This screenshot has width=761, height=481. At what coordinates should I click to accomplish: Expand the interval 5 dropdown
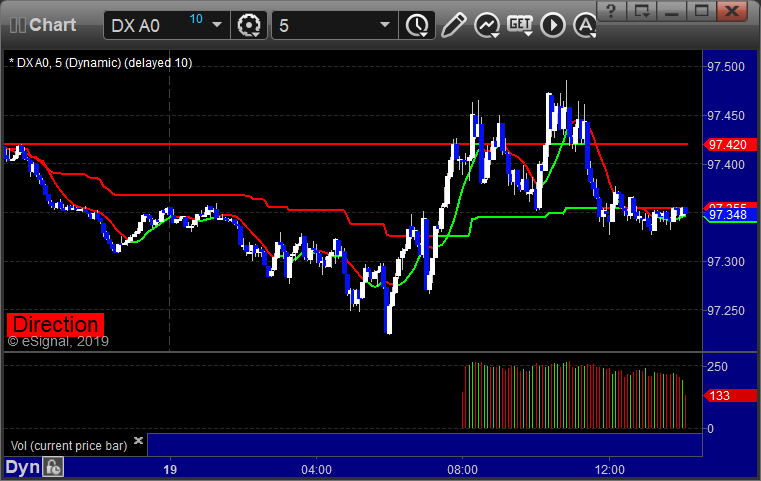[385, 25]
